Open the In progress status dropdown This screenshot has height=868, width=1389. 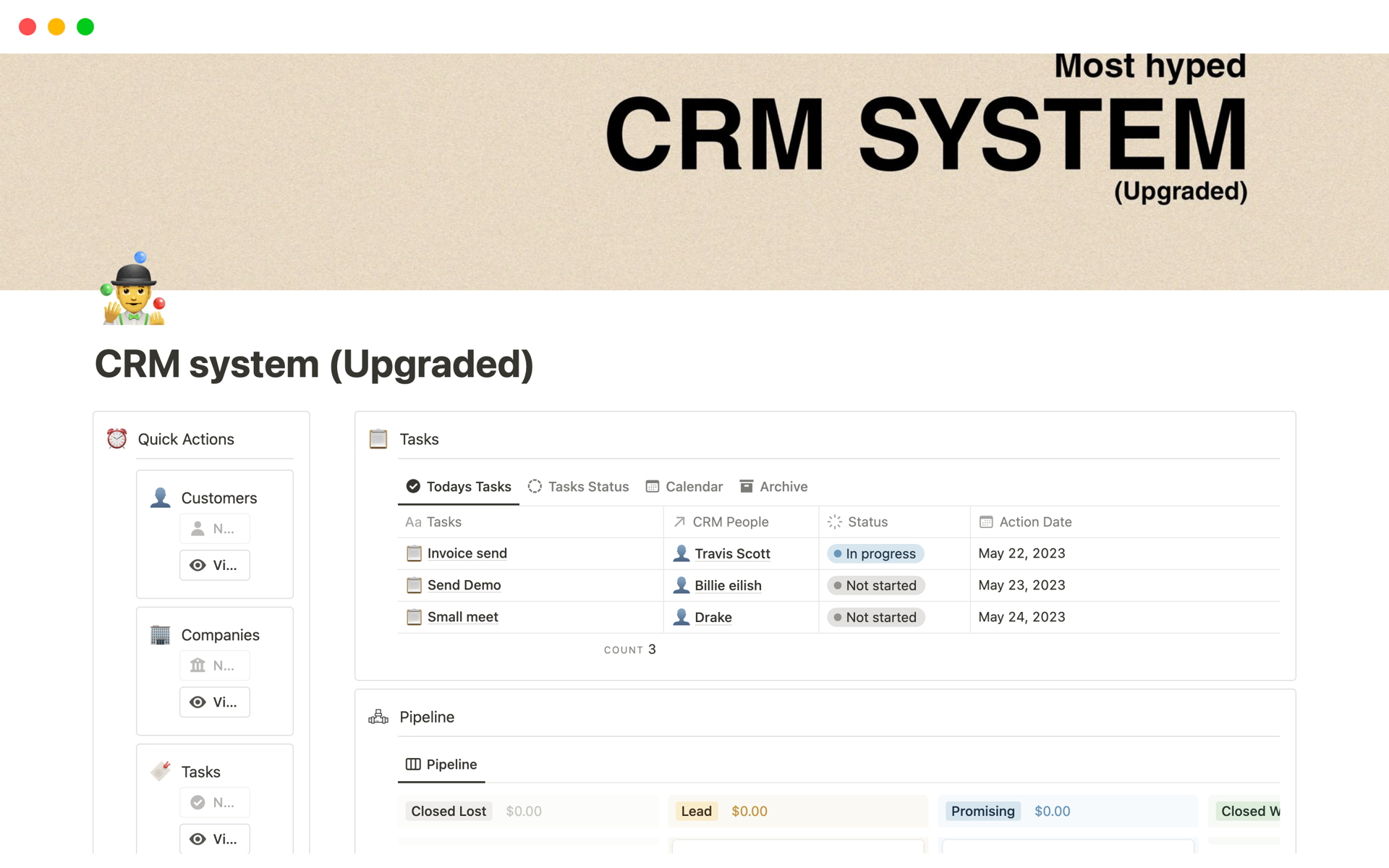[x=875, y=553]
